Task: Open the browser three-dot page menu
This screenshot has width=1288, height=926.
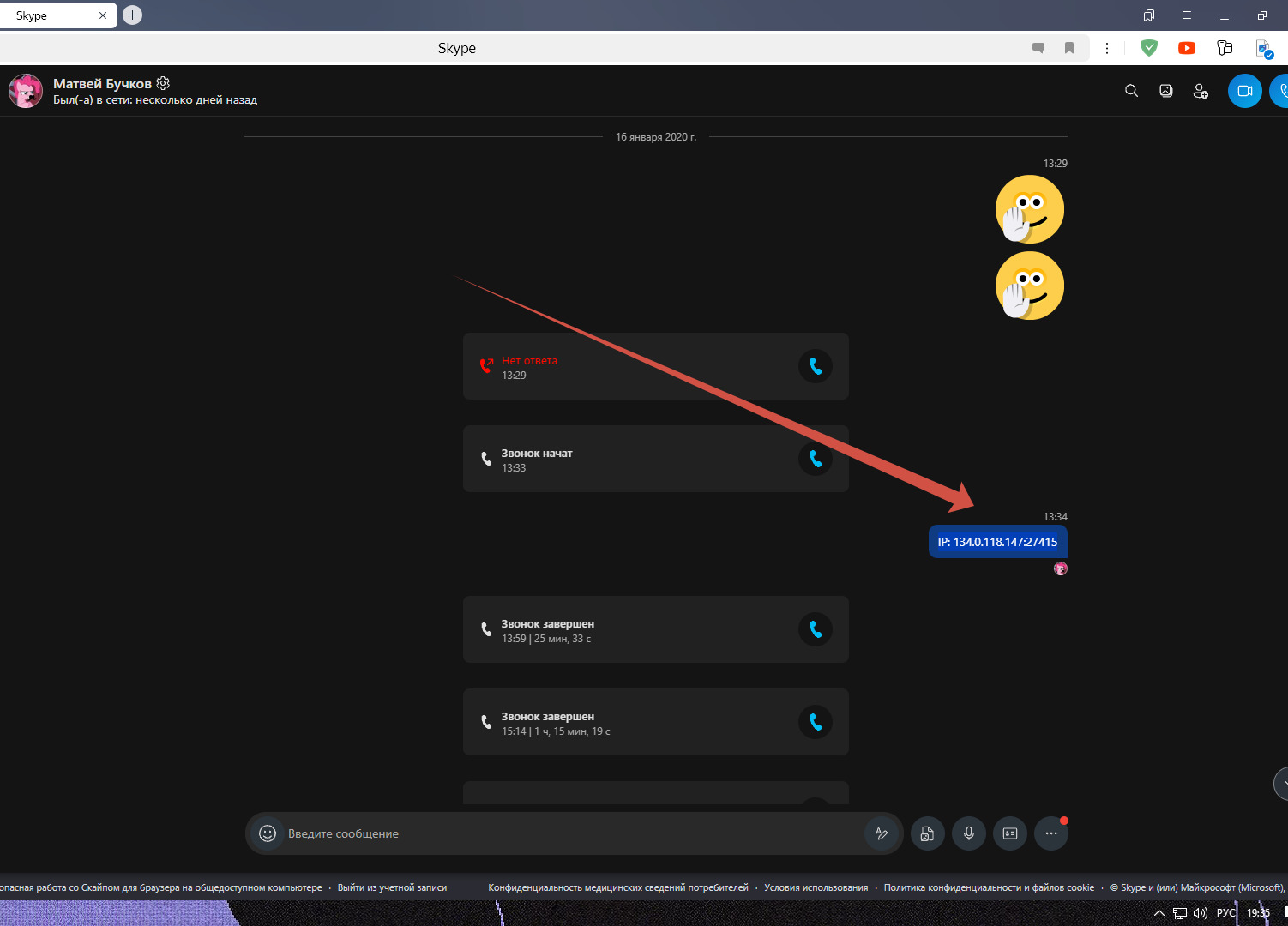Action: (1107, 48)
